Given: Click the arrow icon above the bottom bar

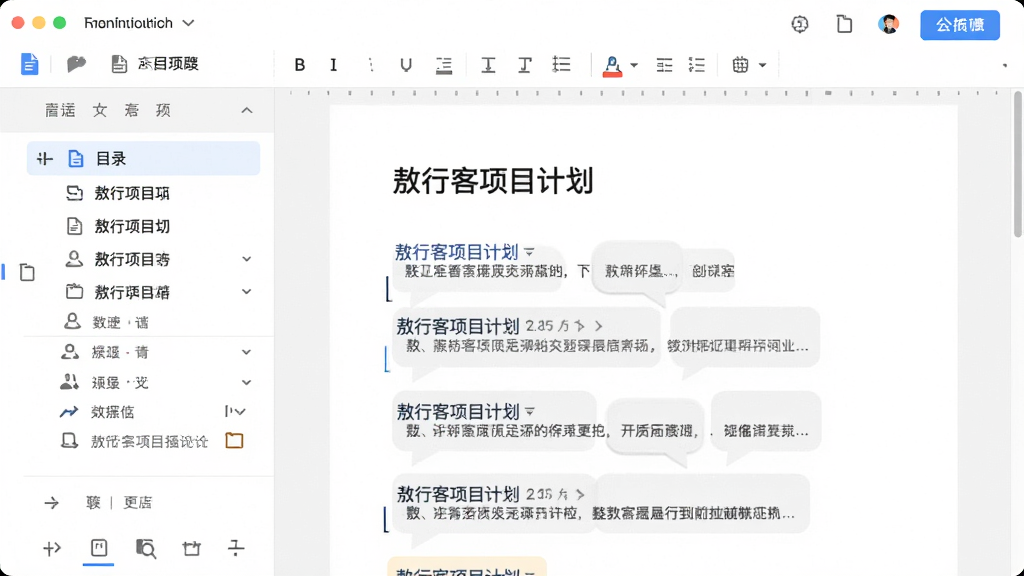Looking at the screenshot, I should click(52, 503).
